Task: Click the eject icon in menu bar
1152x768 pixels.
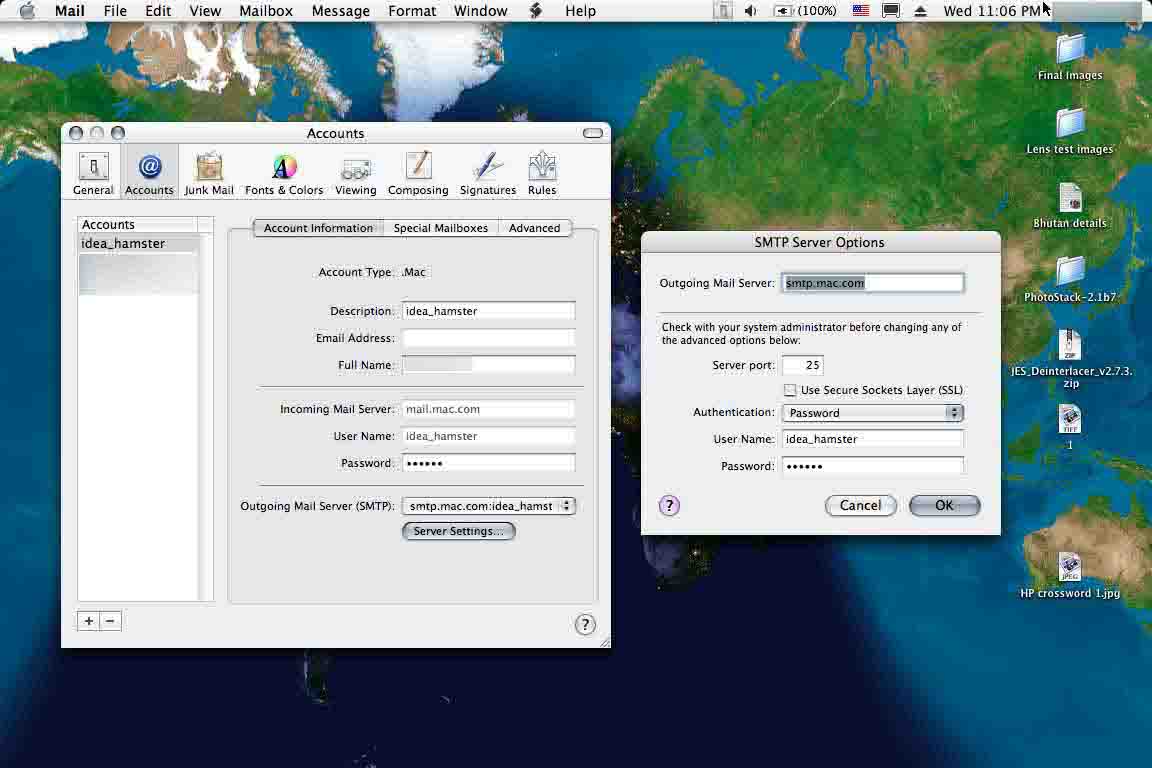Action: 920,11
